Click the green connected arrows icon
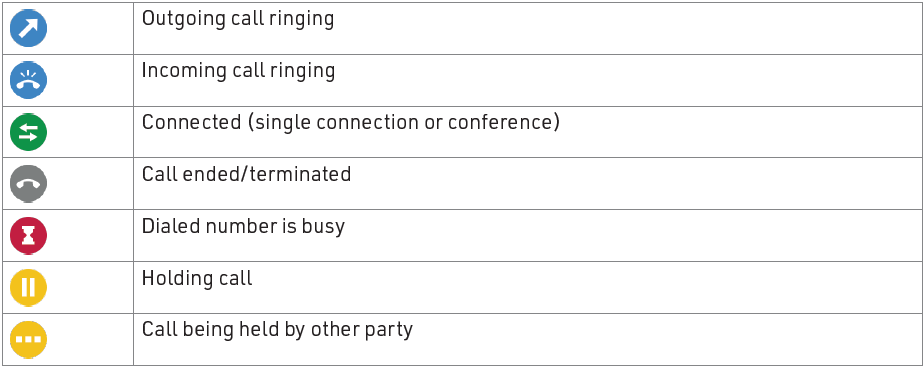Image resolution: width=924 pixels, height=367 pixels. click(28, 131)
